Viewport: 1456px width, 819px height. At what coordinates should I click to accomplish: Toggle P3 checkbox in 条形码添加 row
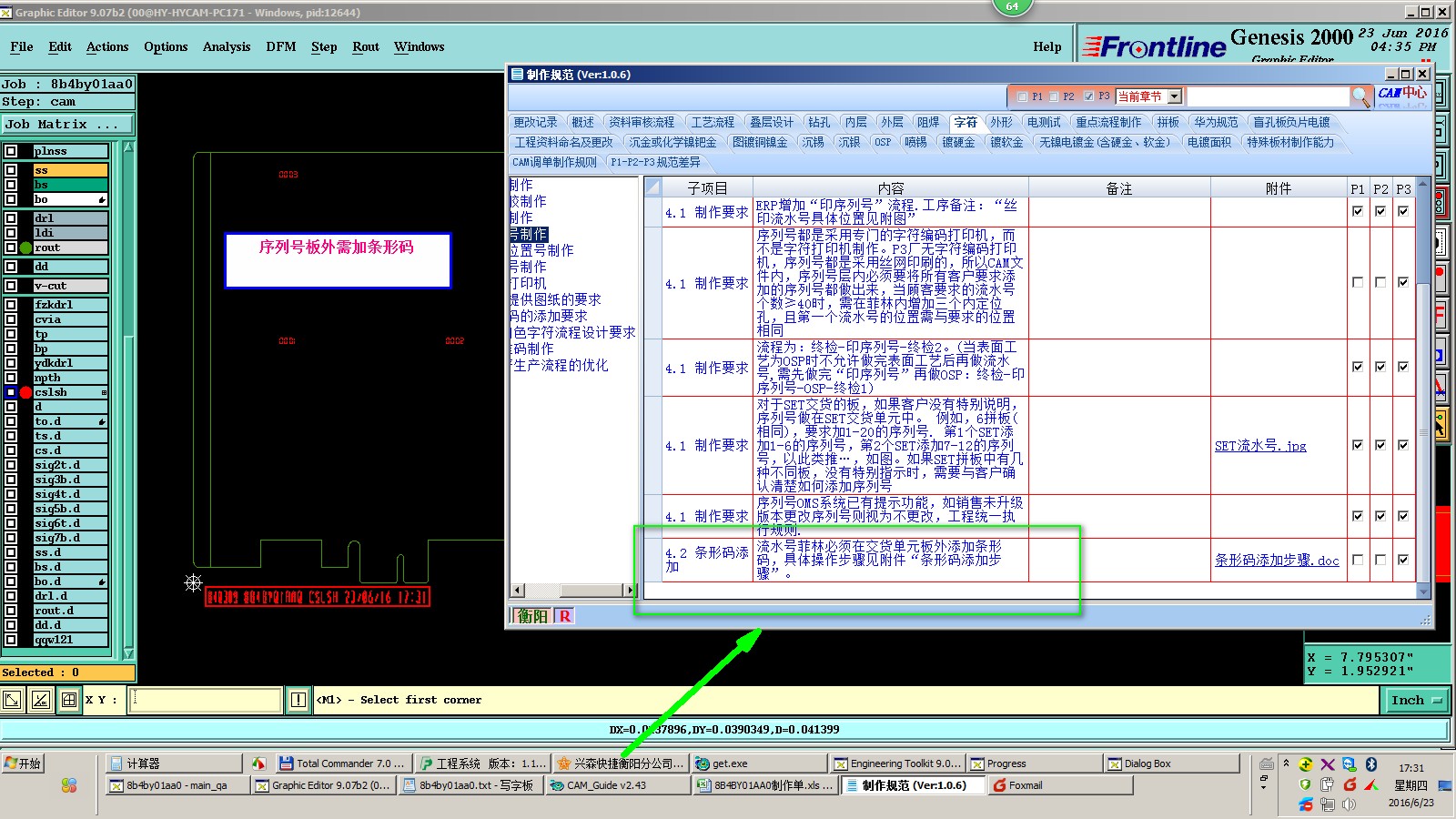pos(1403,560)
